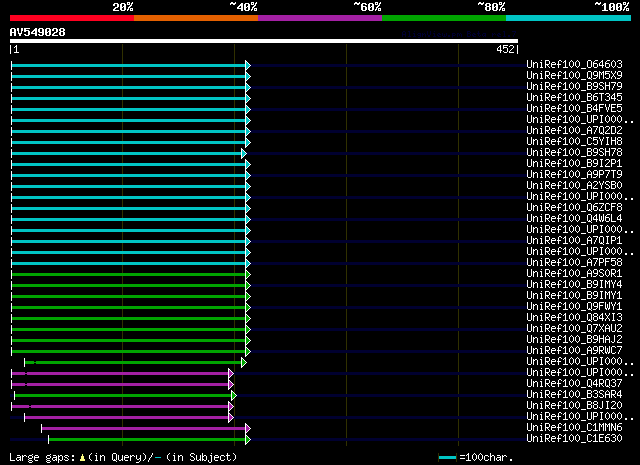Click the cyan alignment bar of UniRef100_B9SH78
The width and height of the screenshot is (640, 465).
click(127, 154)
